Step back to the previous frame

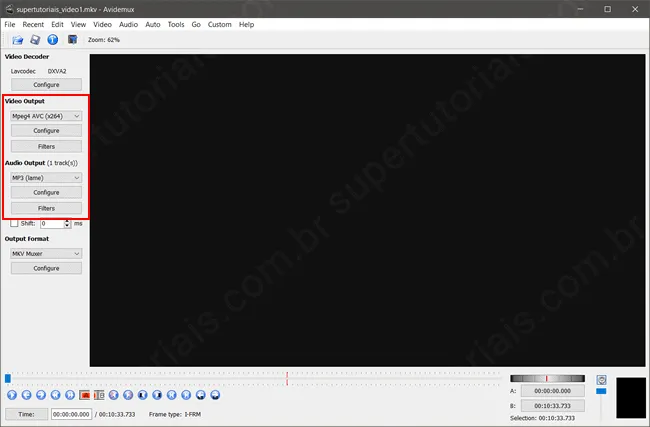(x=27, y=395)
